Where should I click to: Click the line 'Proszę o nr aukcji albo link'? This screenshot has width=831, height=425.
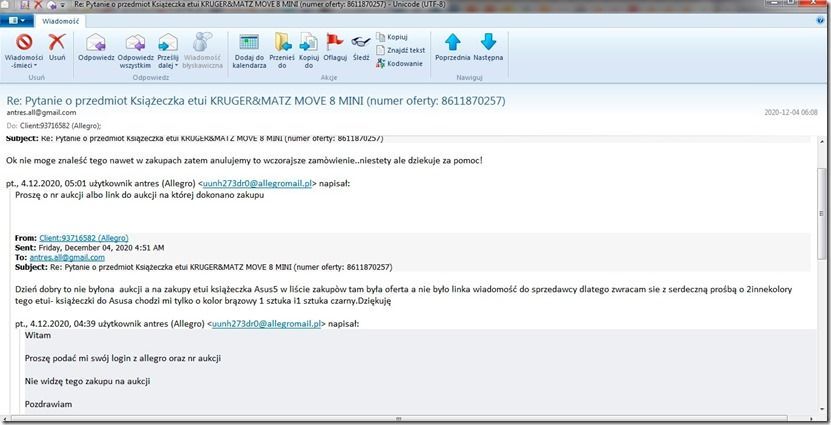139,194
